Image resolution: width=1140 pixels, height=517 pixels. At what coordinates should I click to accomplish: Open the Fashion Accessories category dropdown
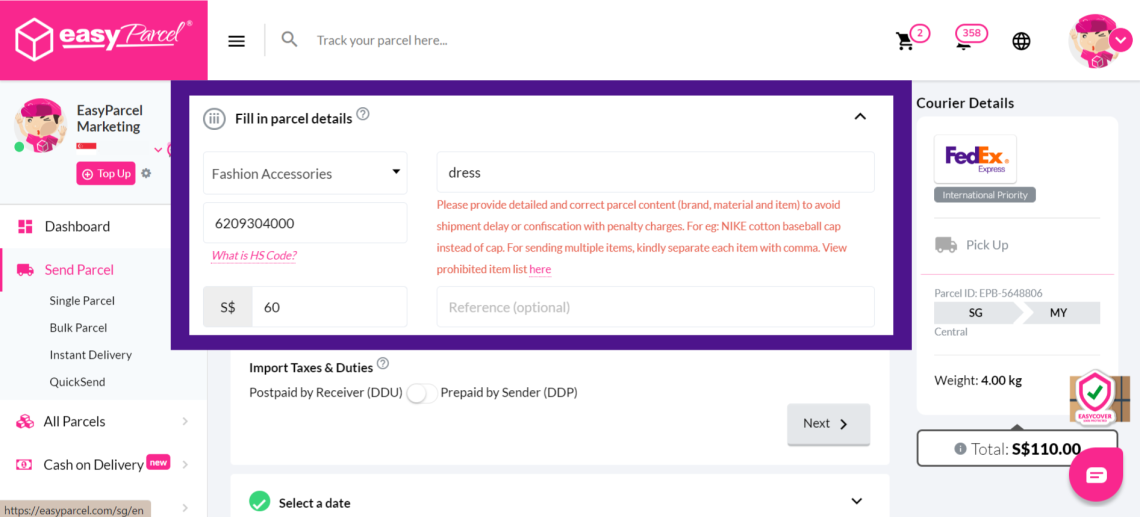[305, 173]
